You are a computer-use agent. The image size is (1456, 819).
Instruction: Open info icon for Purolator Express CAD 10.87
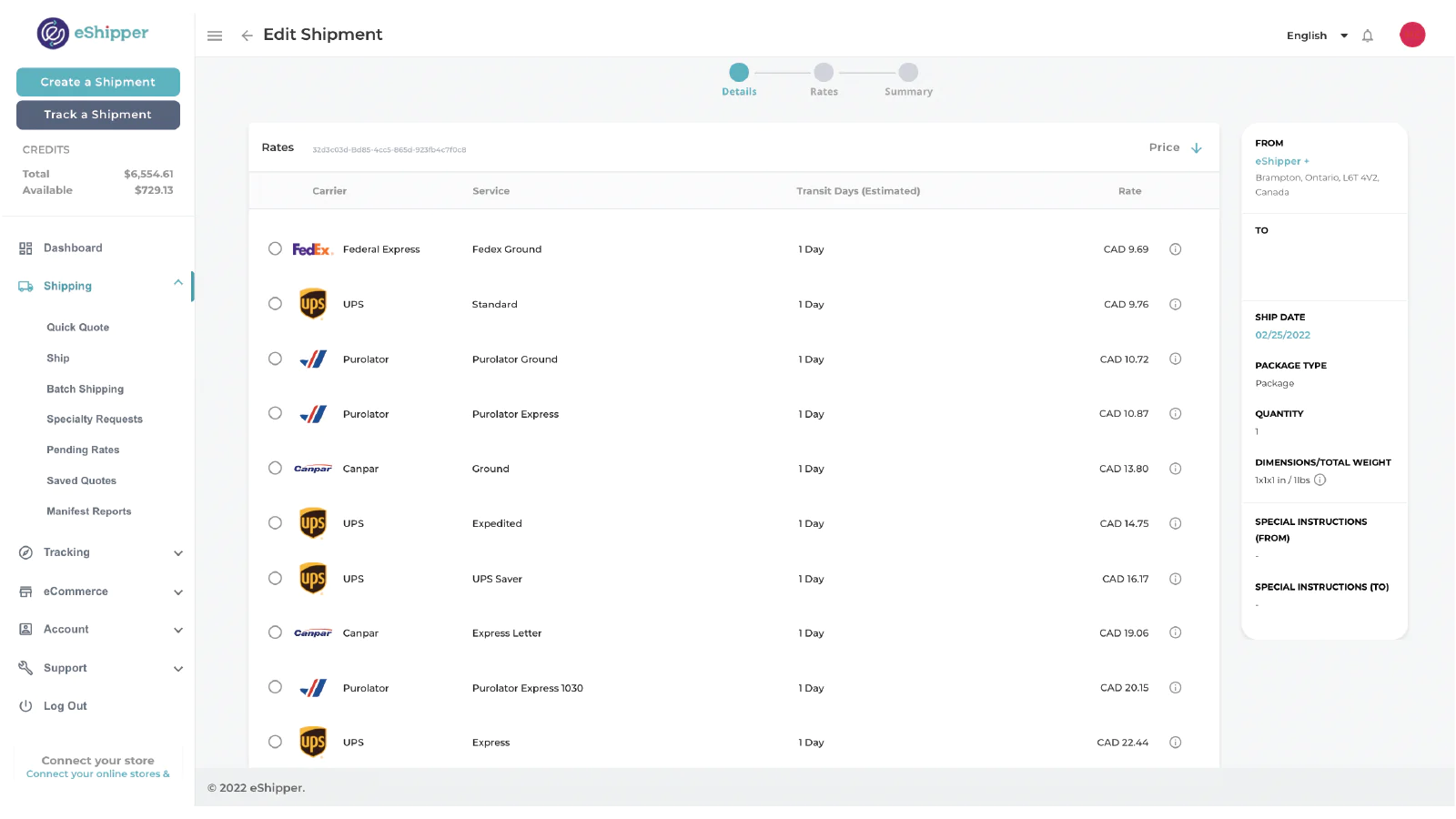pyautogui.click(x=1175, y=413)
